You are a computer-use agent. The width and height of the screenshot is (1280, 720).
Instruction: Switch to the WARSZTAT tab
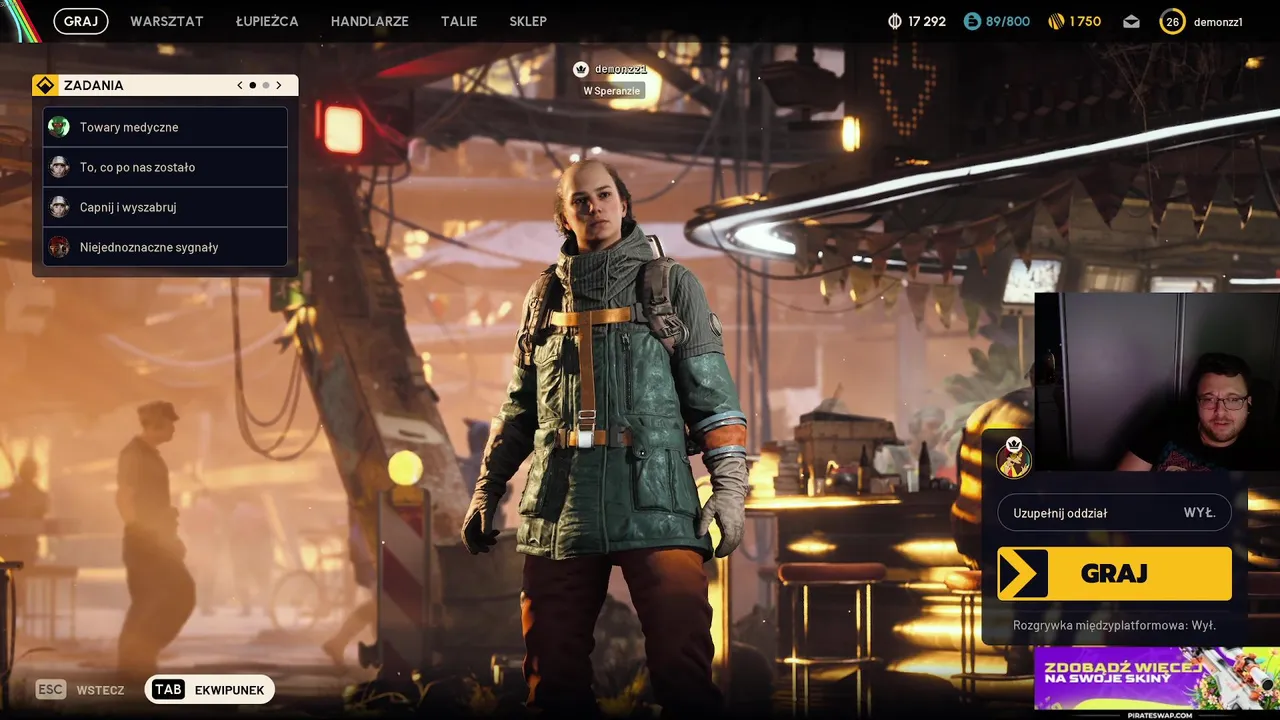point(167,21)
